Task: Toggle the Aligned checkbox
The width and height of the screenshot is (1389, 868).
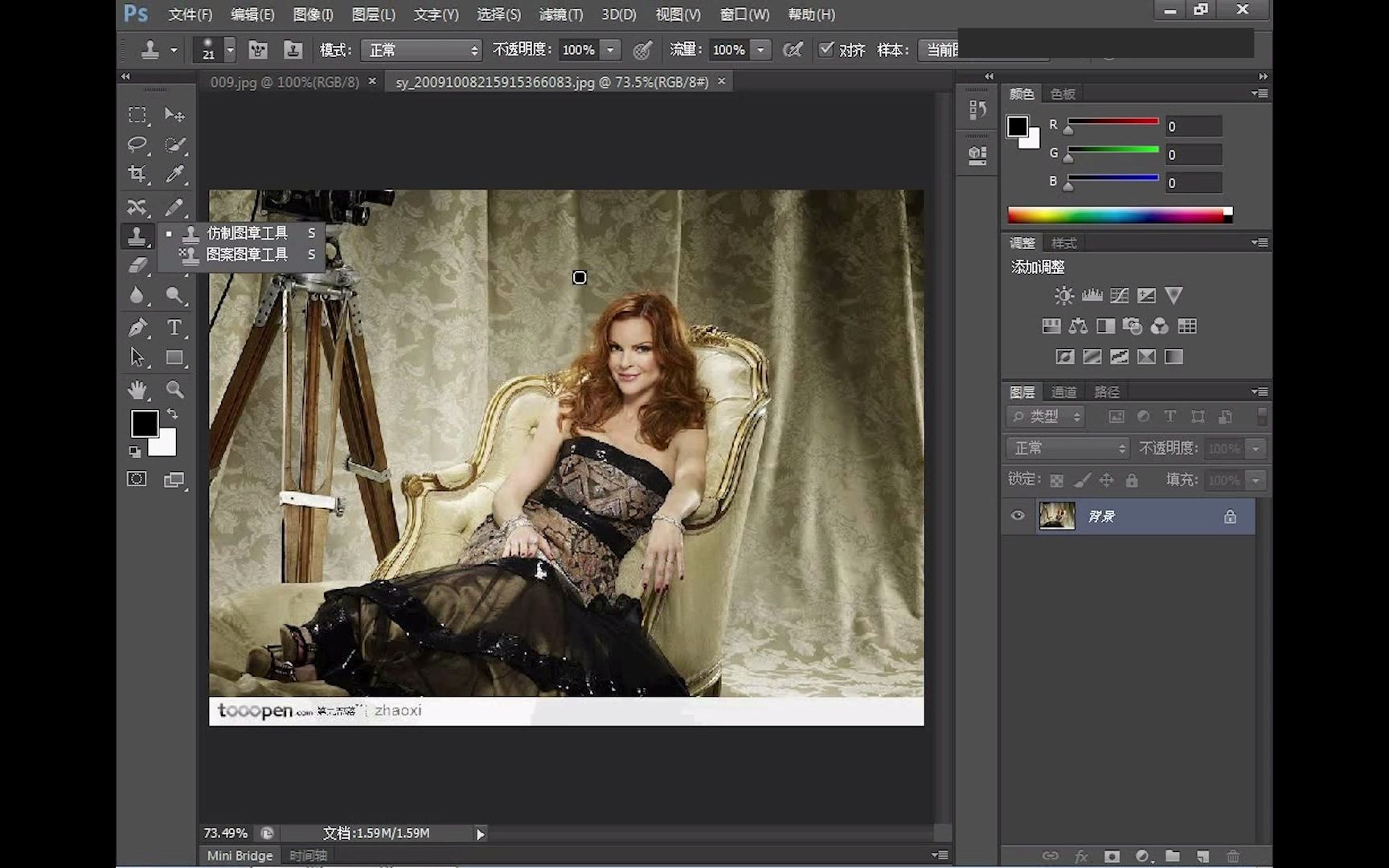Action: coord(826,49)
